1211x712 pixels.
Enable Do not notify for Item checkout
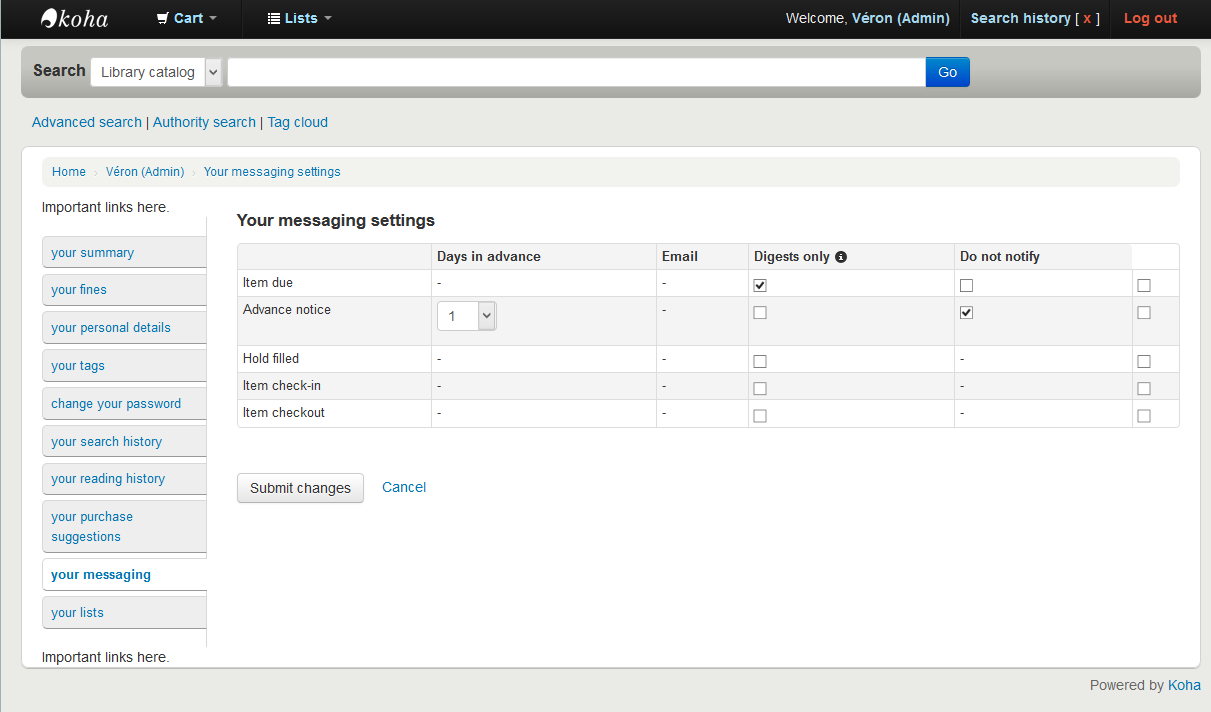(1144, 416)
